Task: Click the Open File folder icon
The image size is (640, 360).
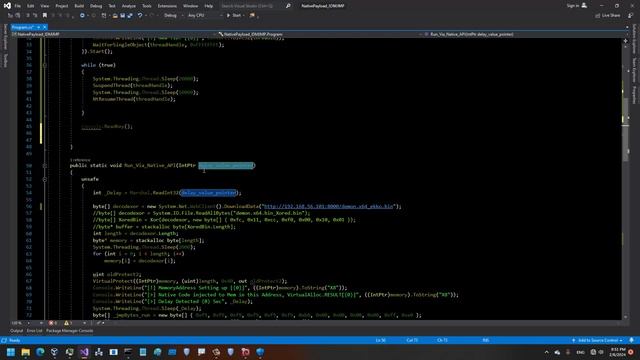Action: (x=115, y=16)
